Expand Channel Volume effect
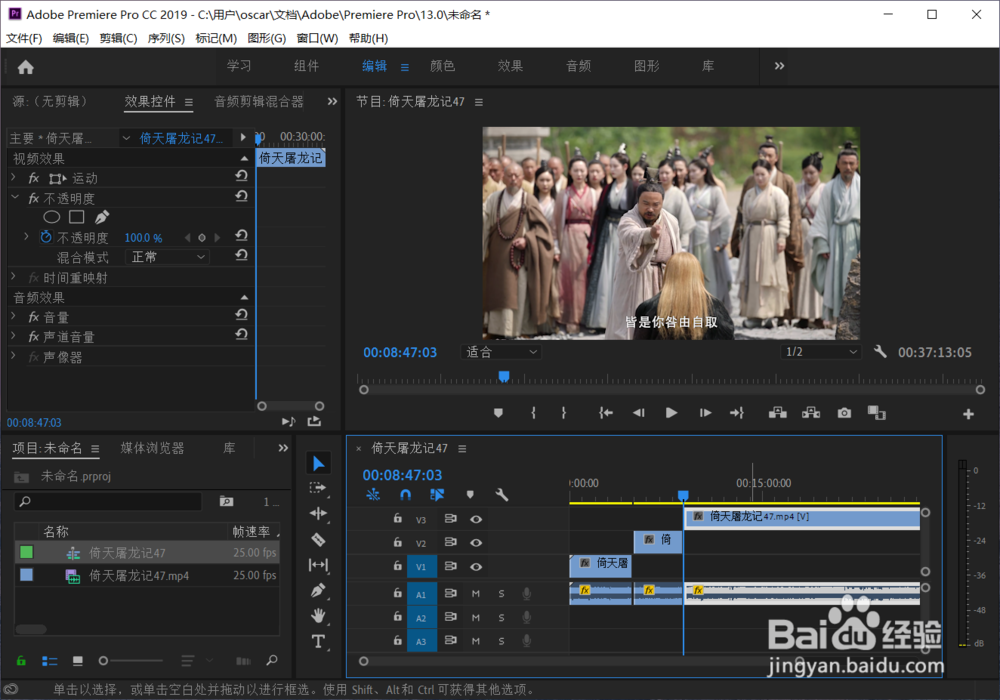The height and width of the screenshot is (700, 1000). tap(13, 336)
